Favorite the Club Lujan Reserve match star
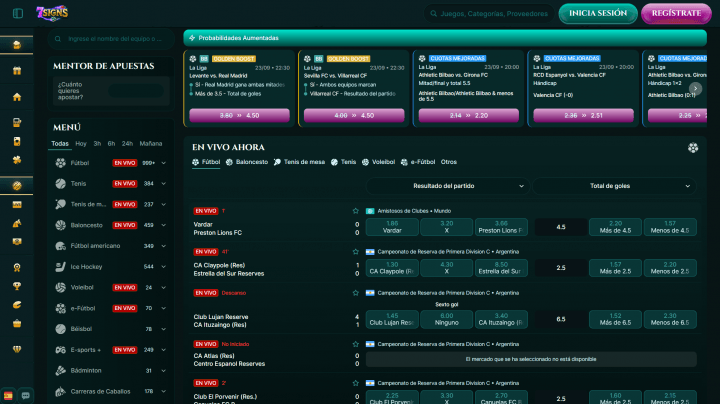The image size is (720, 404). 355,293
